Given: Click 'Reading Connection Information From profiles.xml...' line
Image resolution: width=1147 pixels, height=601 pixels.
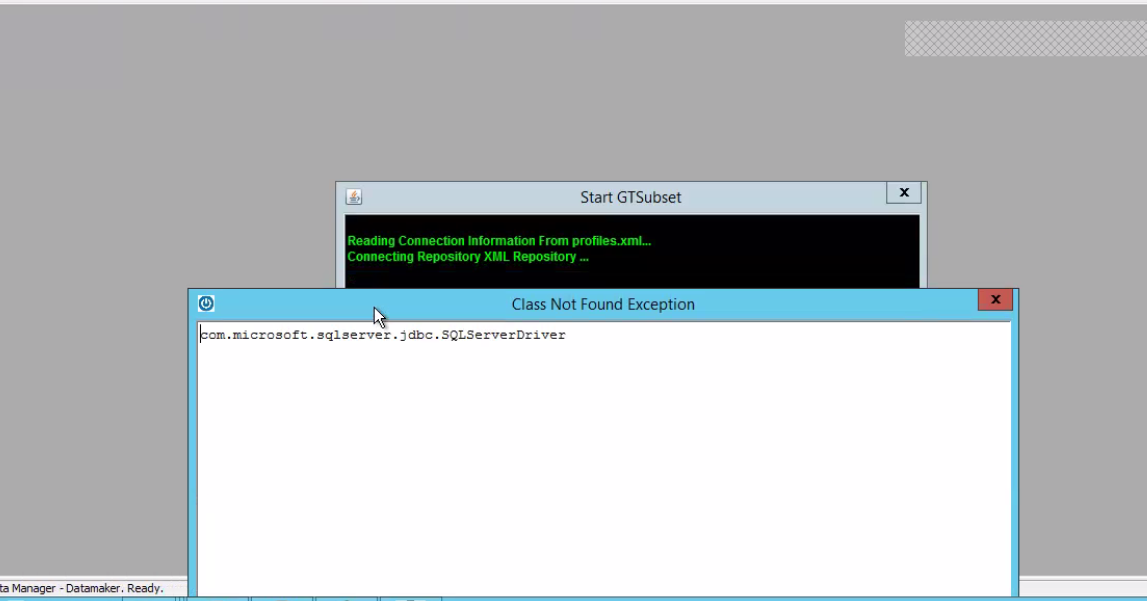Looking at the screenshot, I should point(499,241).
